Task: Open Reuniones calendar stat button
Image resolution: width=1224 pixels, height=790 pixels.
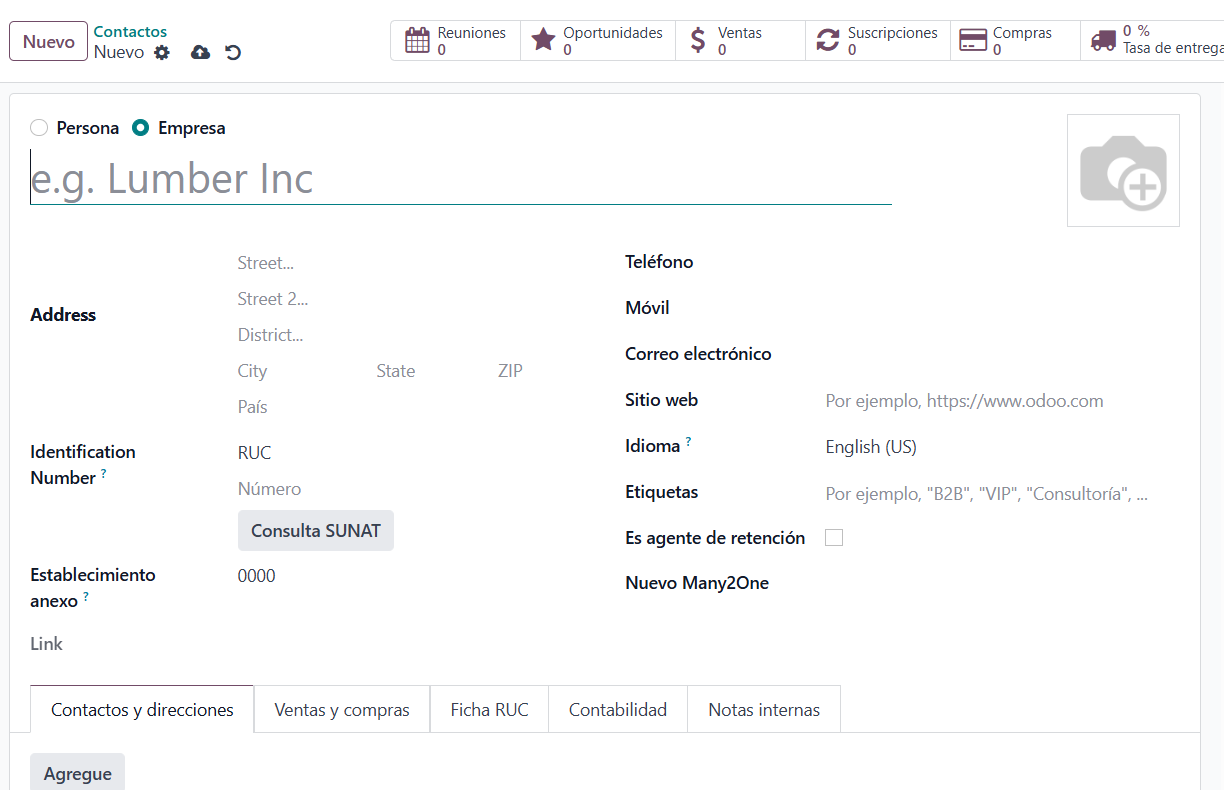Action: [456, 41]
